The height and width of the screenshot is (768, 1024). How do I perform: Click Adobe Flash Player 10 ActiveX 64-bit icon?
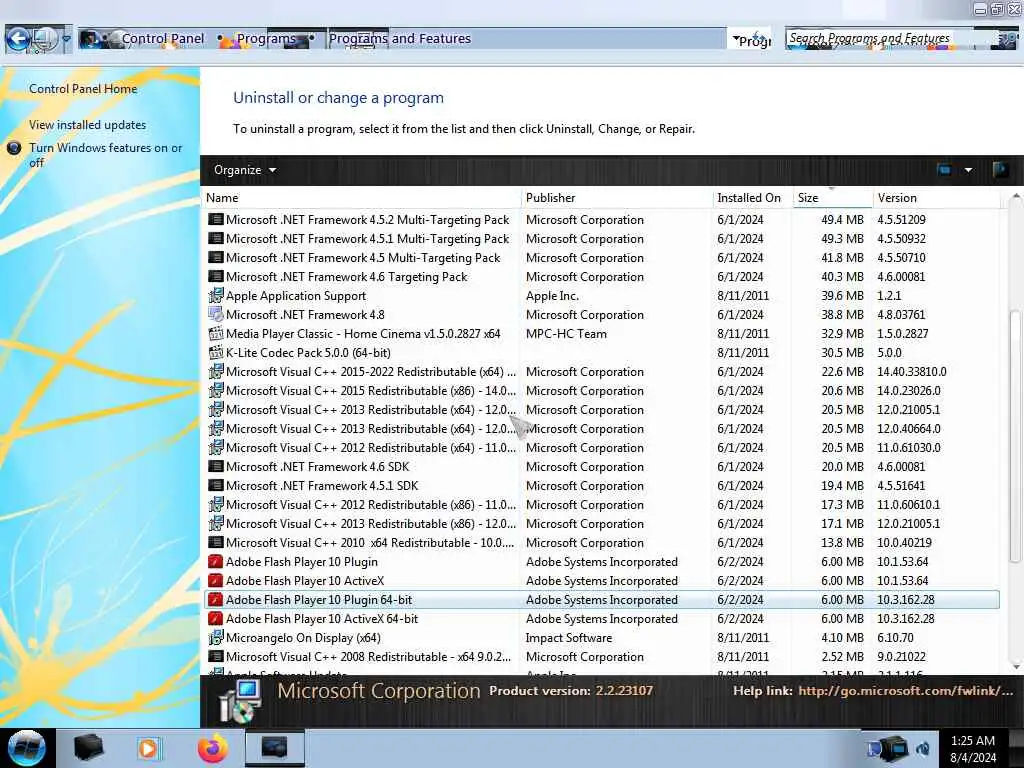point(216,618)
